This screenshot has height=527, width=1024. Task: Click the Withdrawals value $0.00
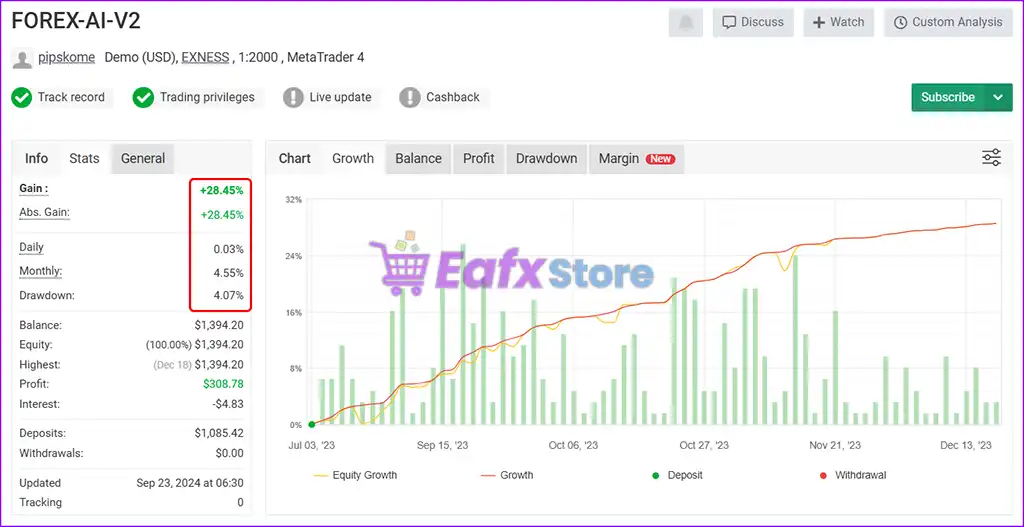pos(229,453)
